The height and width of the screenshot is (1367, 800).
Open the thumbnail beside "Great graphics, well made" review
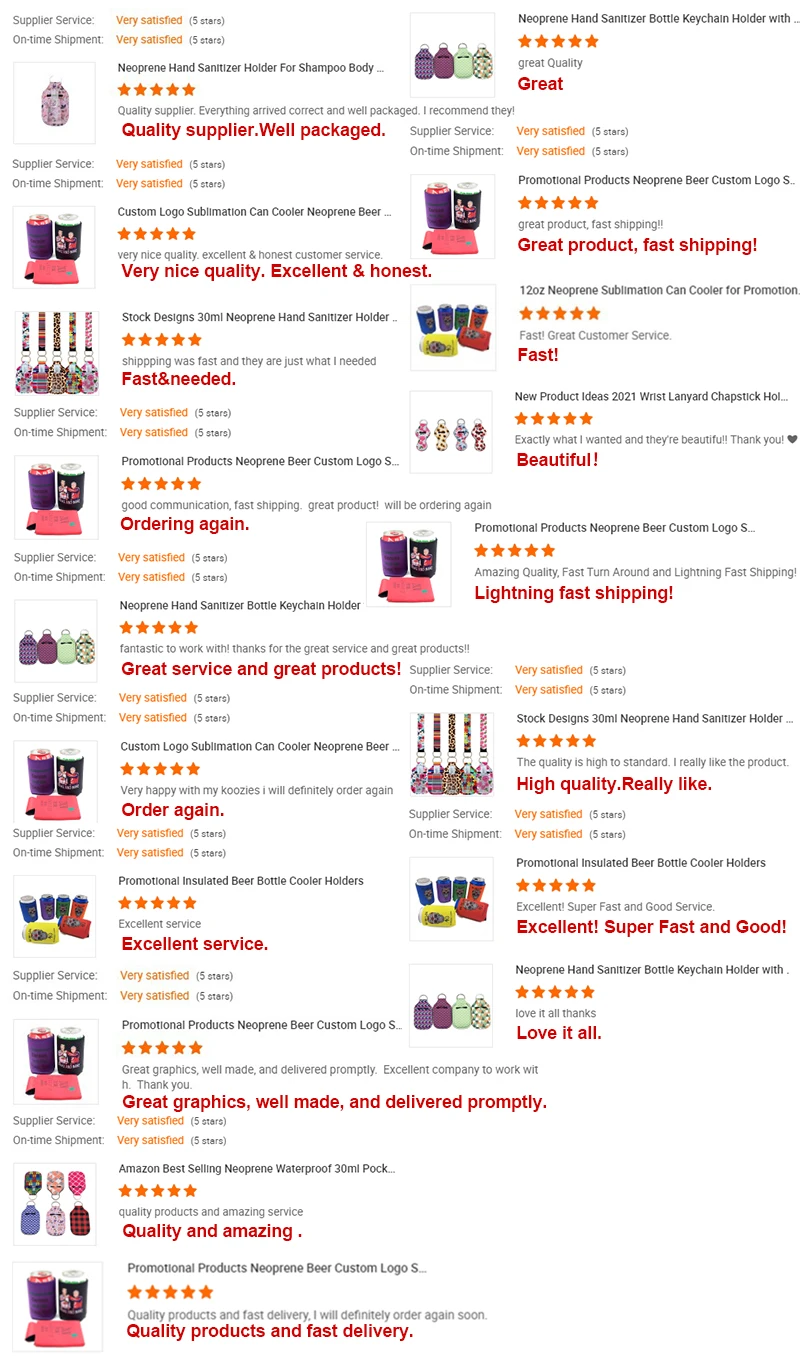click(x=55, y=1061)
